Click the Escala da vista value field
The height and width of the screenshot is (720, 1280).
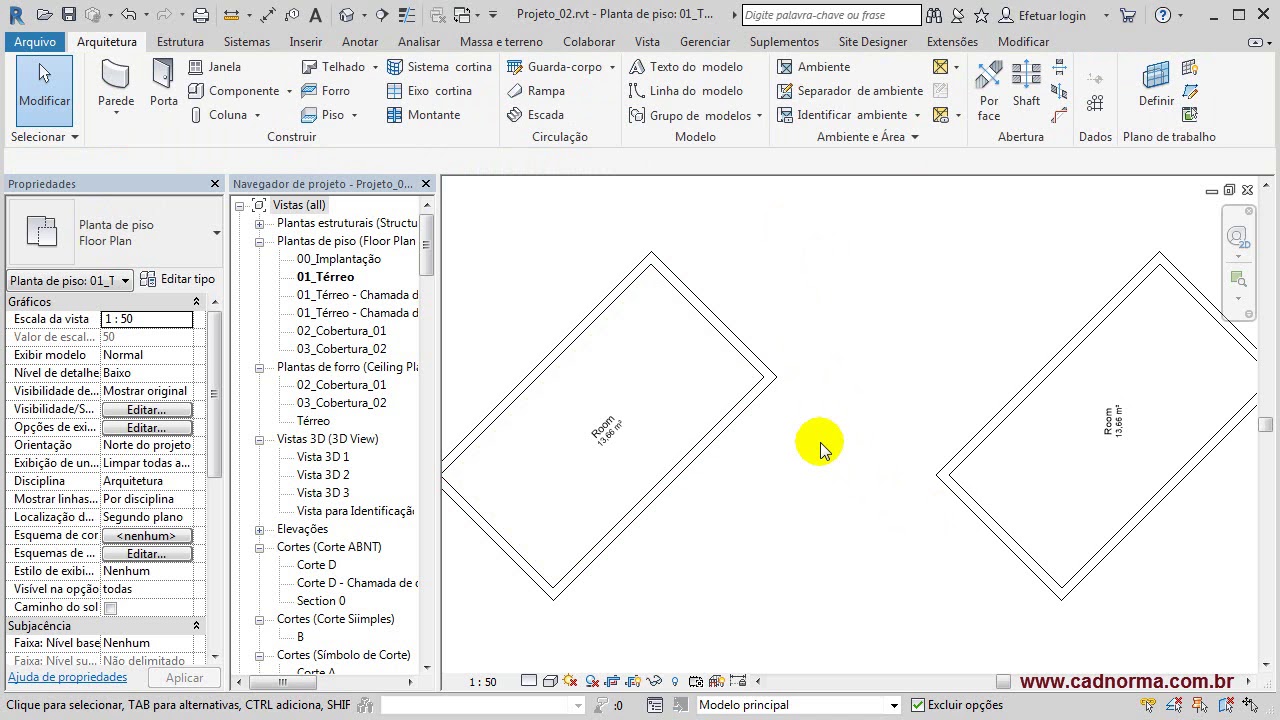pyautogui.click(x=147, y=319)
